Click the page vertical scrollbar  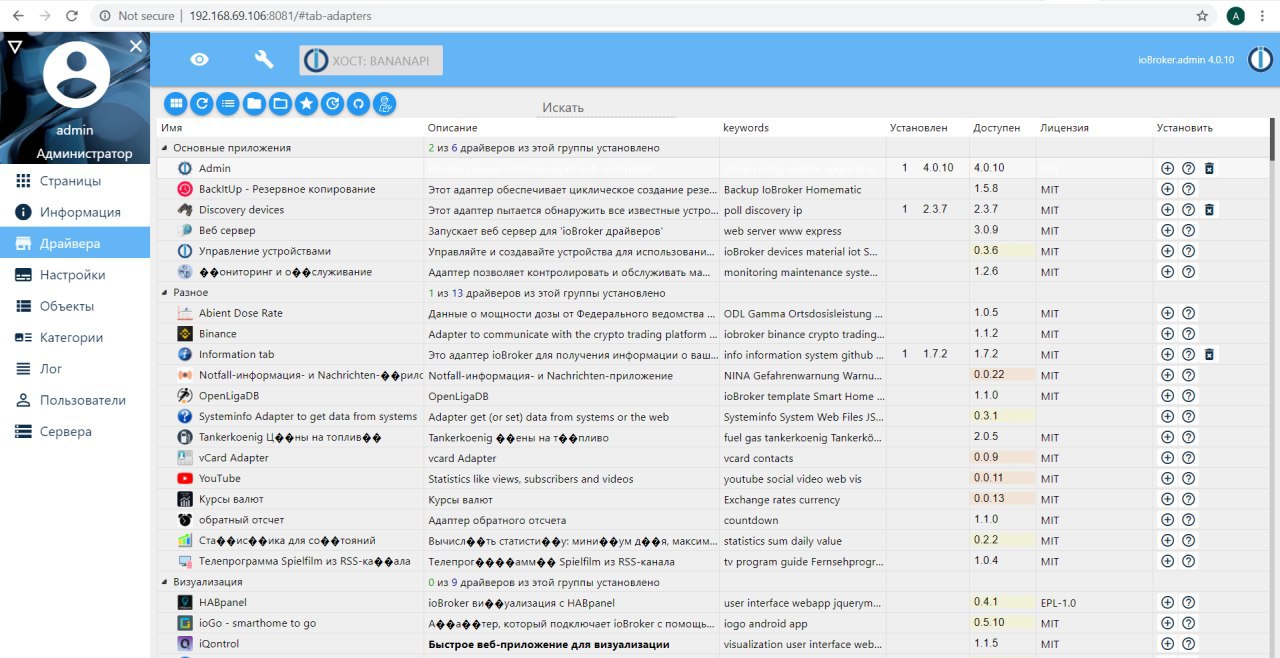coord(1274,140)
